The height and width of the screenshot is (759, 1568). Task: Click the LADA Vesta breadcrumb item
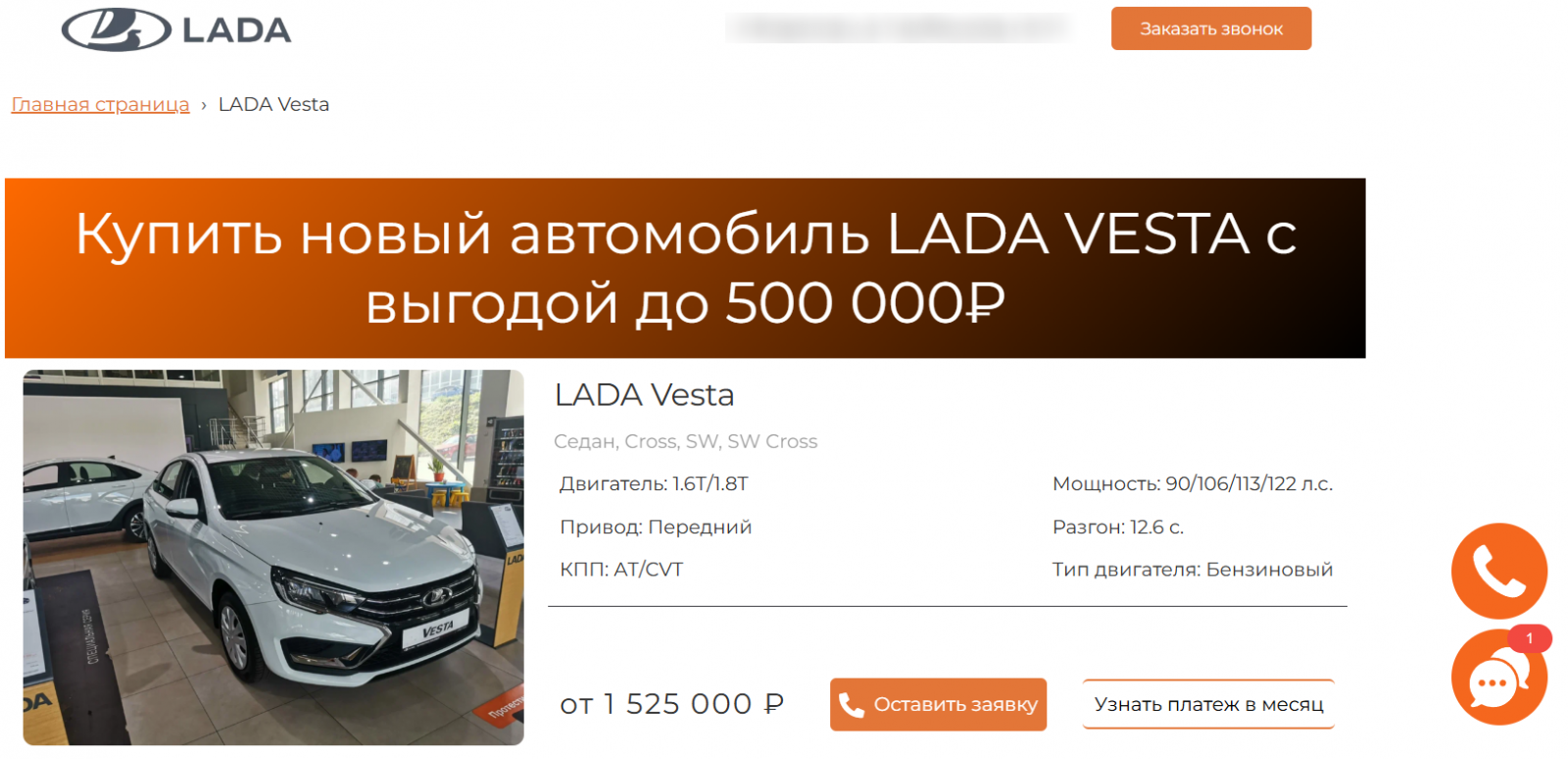pos(273,104)
